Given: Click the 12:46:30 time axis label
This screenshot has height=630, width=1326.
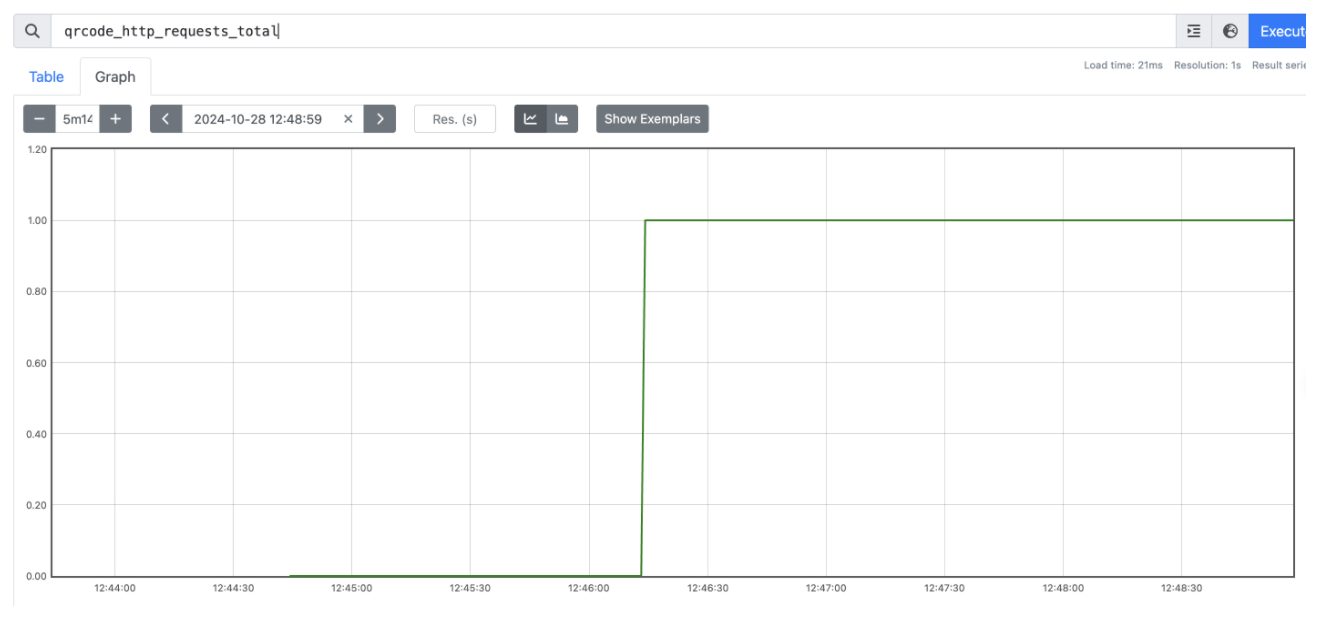Looking at the screenshot, I should point(707,588).
